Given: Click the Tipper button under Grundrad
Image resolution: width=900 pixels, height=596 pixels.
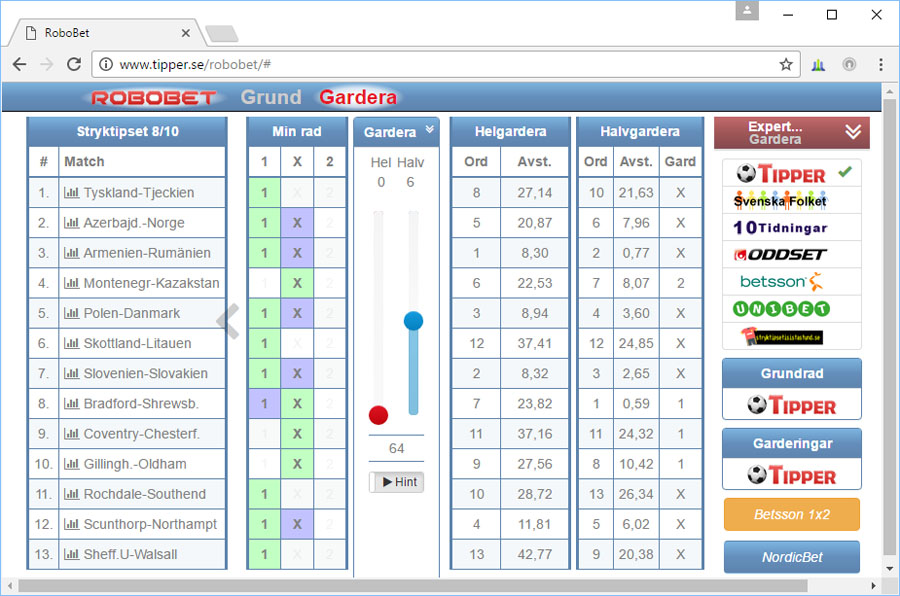Looking at the screenshot, I should [792, 405].
